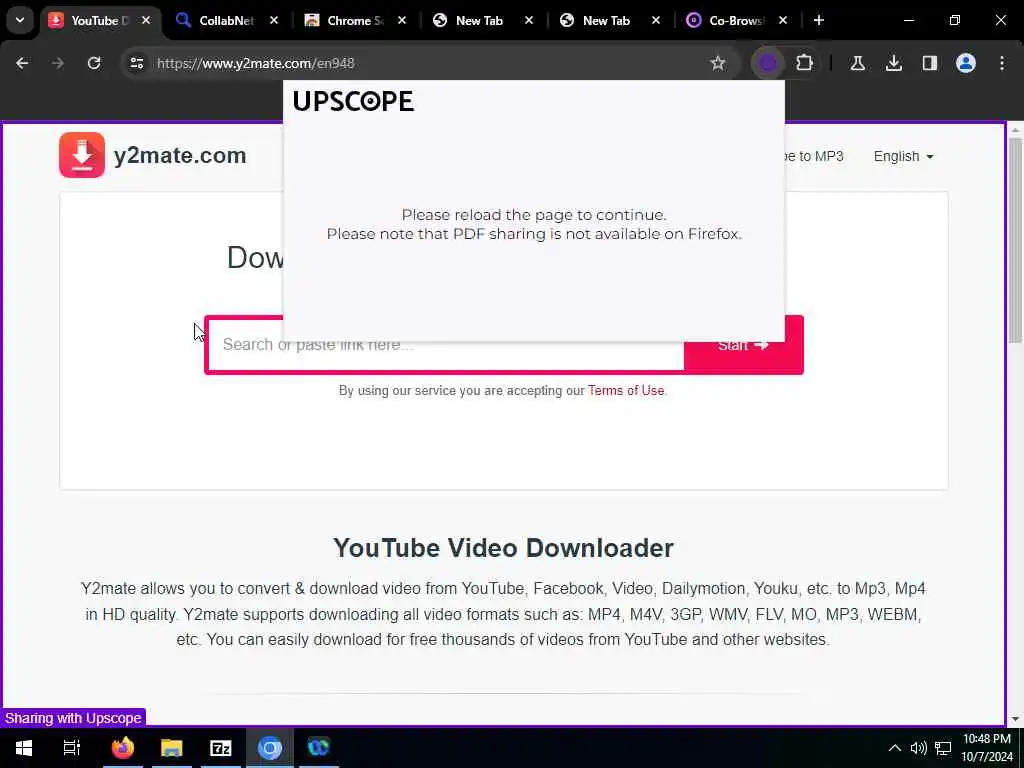Screen dimensions: 1024x768
Task: Open the Windows Start menu
Action: coord(24,748)
